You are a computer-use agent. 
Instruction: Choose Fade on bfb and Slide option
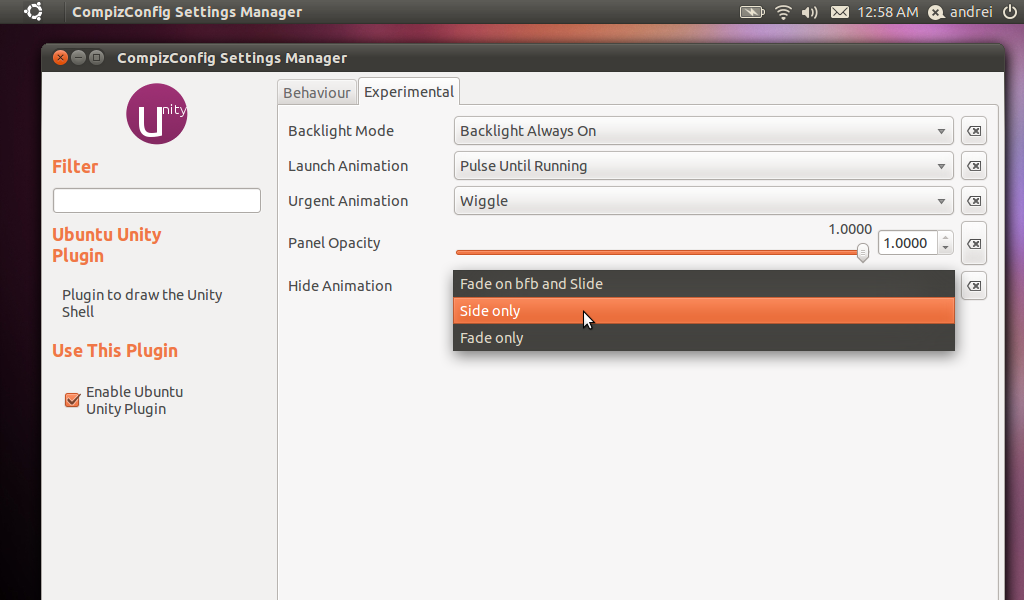703,284
